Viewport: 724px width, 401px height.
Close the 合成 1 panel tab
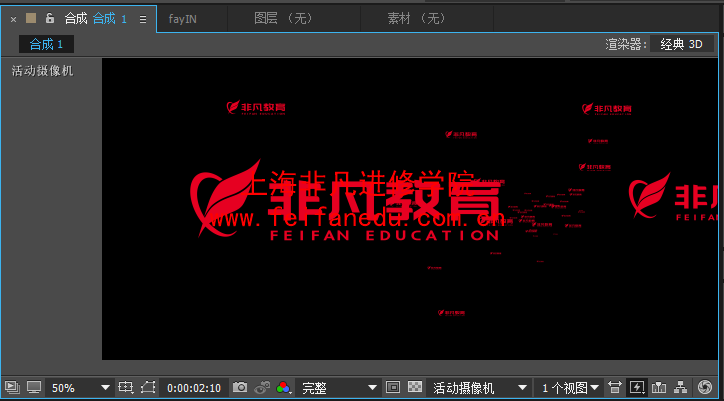[13, 19]
